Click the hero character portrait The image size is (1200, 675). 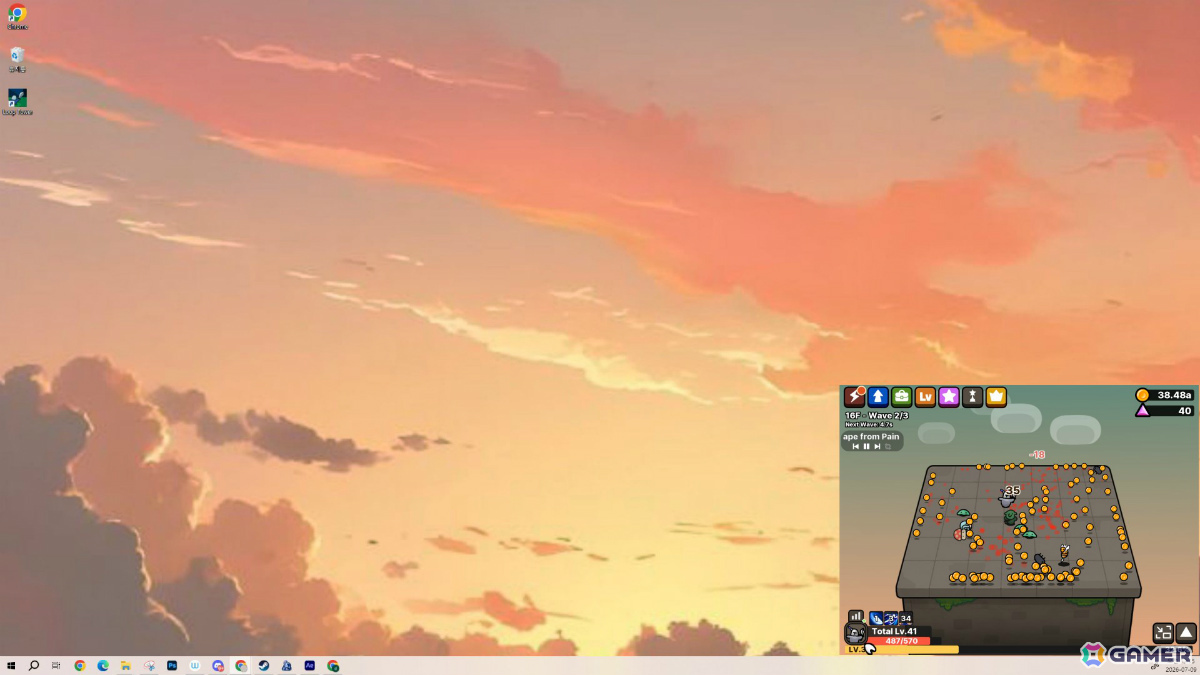click(855, 633)
